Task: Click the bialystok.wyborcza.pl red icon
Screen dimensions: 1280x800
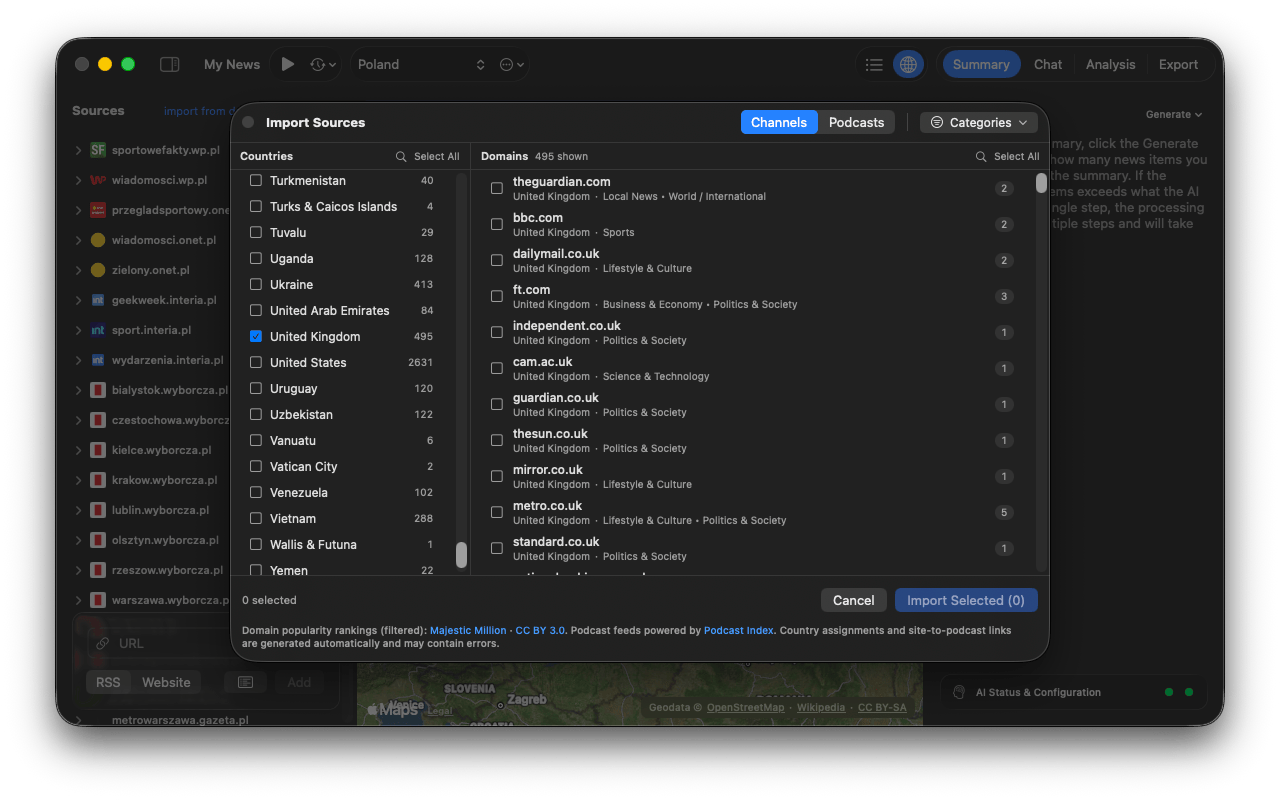Action: [x=98, y=390]
